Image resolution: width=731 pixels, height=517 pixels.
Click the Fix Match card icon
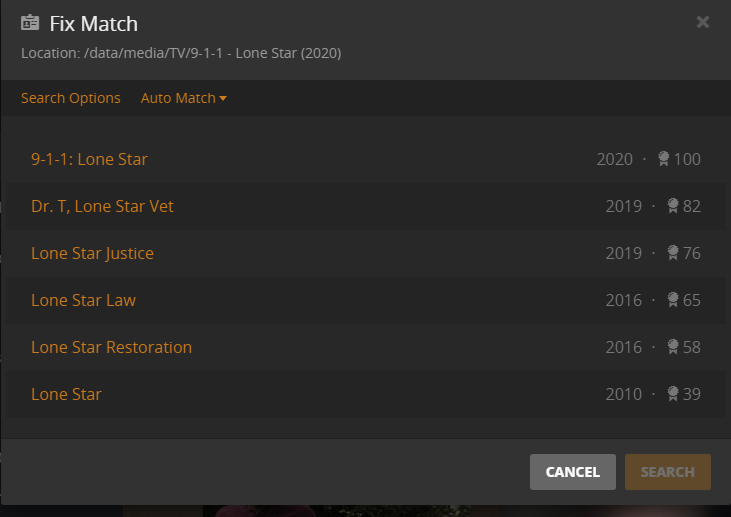point(30,23)
